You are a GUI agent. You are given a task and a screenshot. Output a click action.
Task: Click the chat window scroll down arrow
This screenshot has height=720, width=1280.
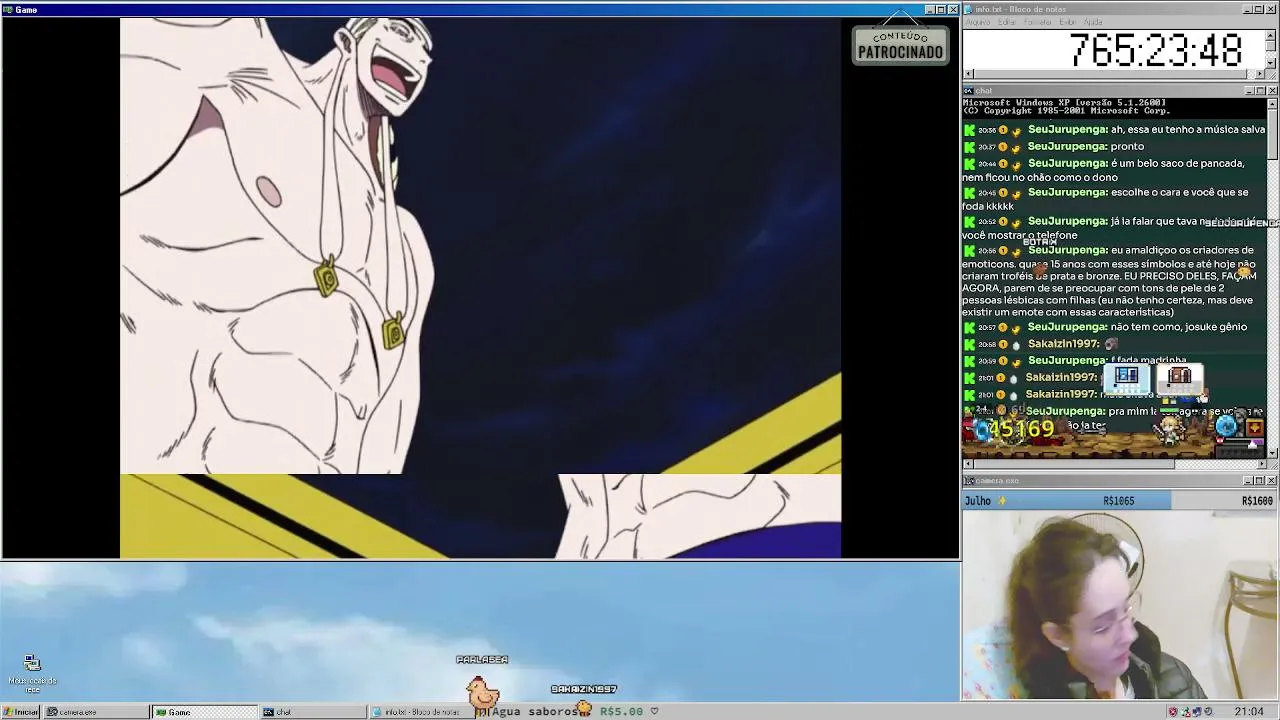[1272, 453]
